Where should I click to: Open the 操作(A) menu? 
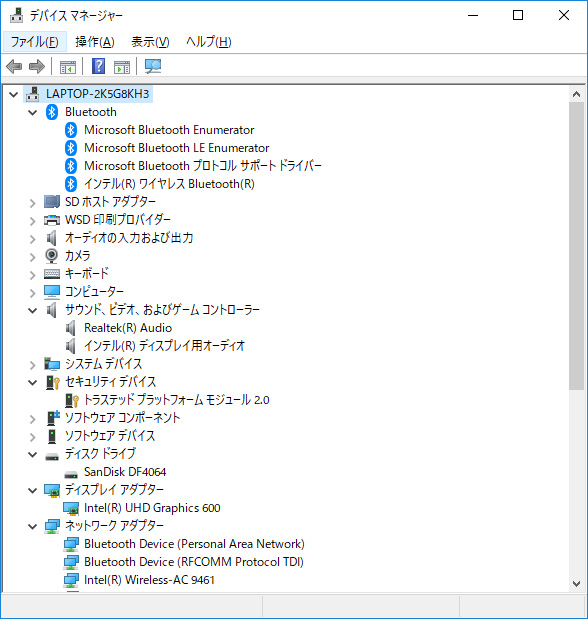coord(95,41)
